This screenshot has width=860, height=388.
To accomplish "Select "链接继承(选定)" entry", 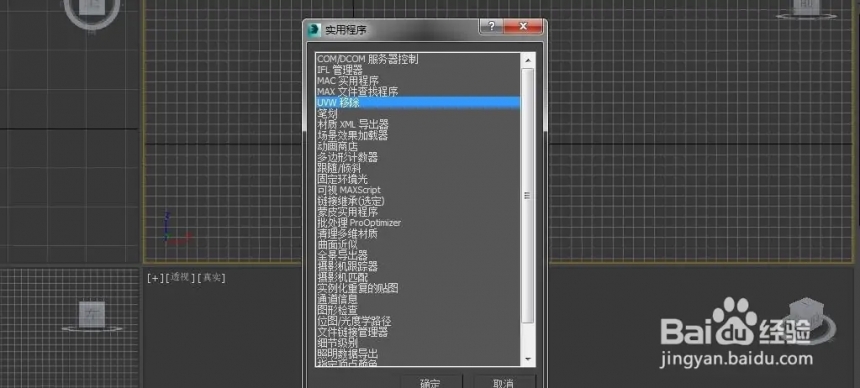I will pos(417,201).
